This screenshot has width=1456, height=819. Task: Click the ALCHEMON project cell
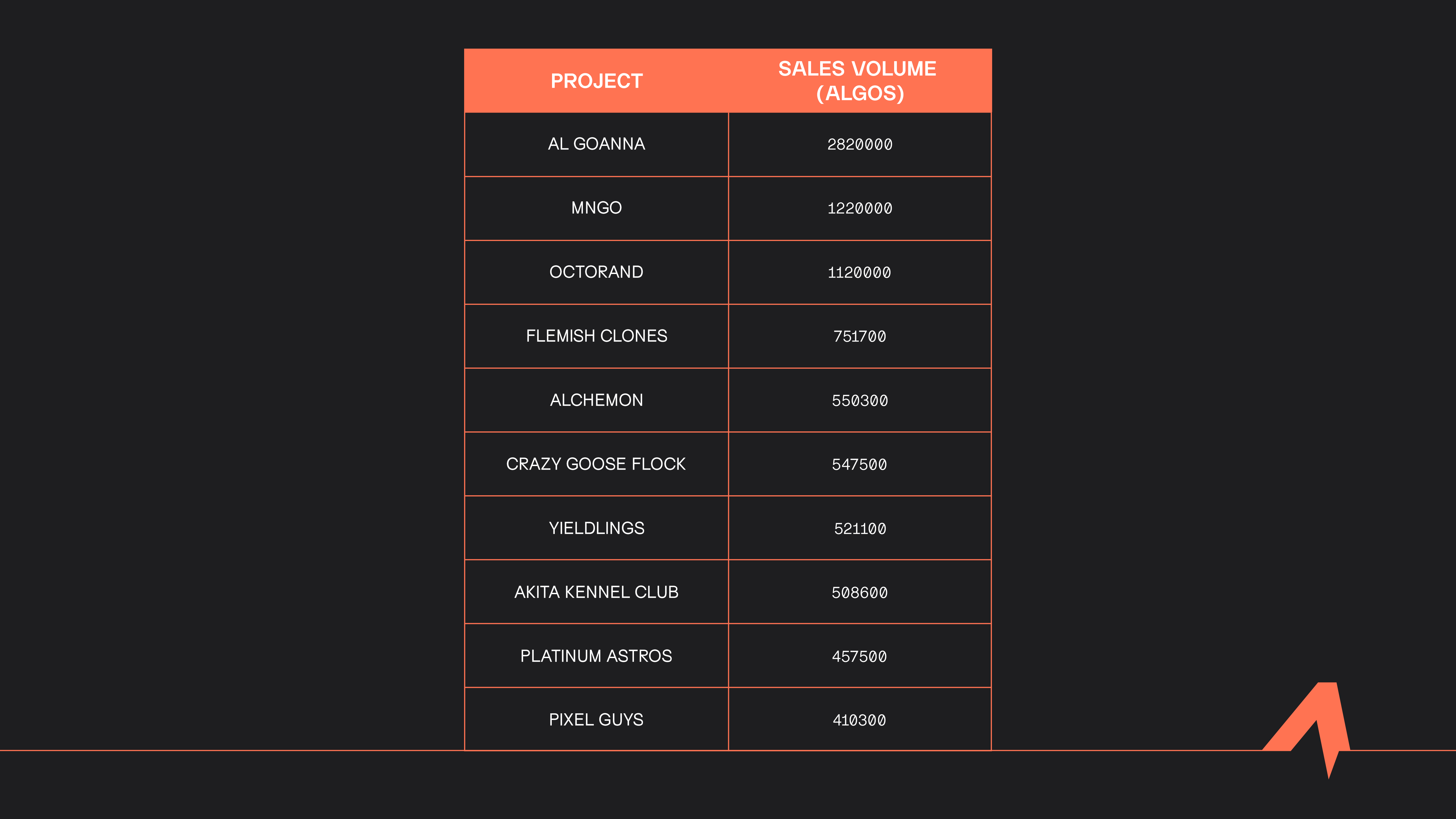(596, 400)
